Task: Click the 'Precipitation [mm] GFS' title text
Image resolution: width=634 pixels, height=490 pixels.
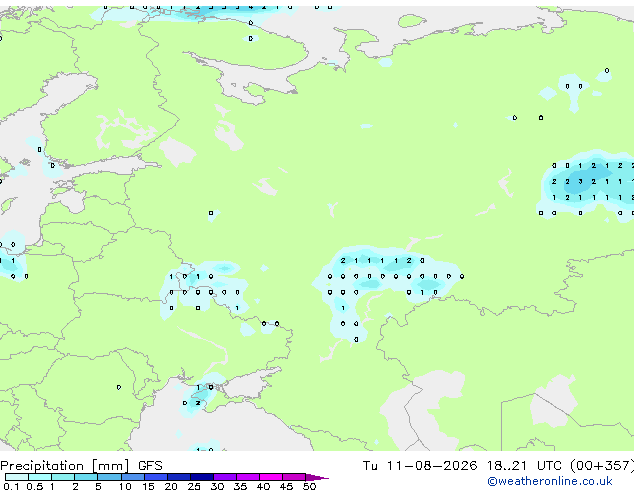Action: pyautogui.click(x=81, y=466)
